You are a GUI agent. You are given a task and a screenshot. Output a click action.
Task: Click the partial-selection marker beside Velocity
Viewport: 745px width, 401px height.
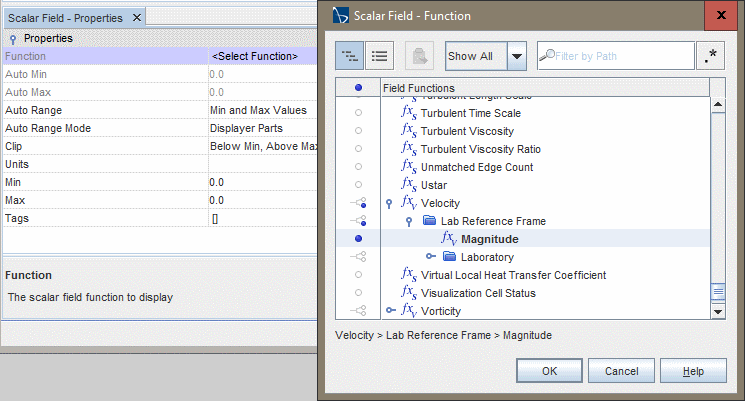[x=359, y=203]
